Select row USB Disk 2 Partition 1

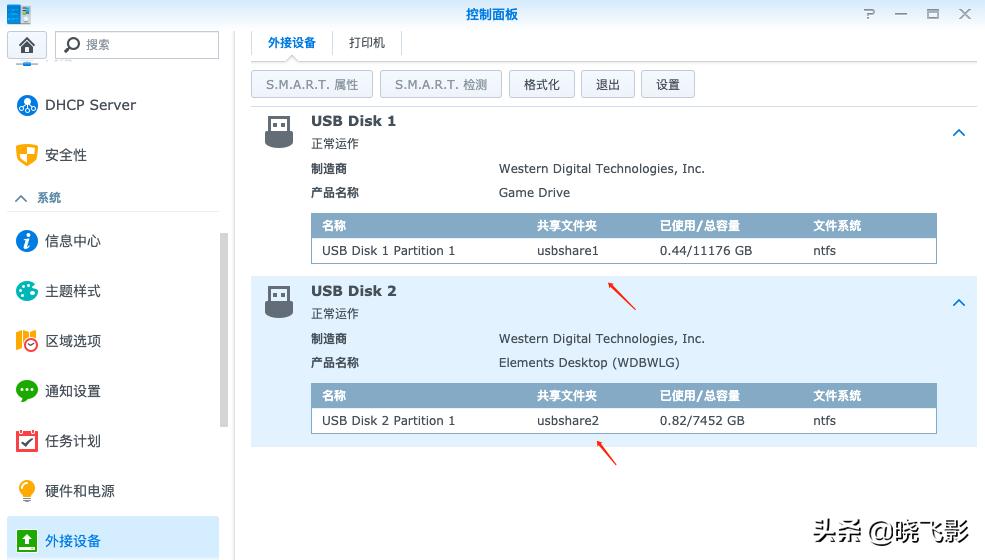[624, 420]
